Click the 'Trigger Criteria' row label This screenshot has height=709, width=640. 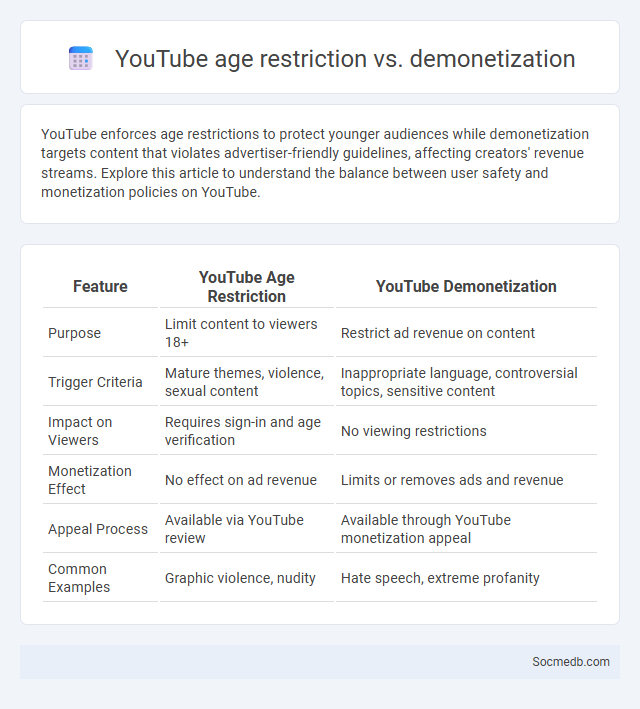[x=95, y=382]
